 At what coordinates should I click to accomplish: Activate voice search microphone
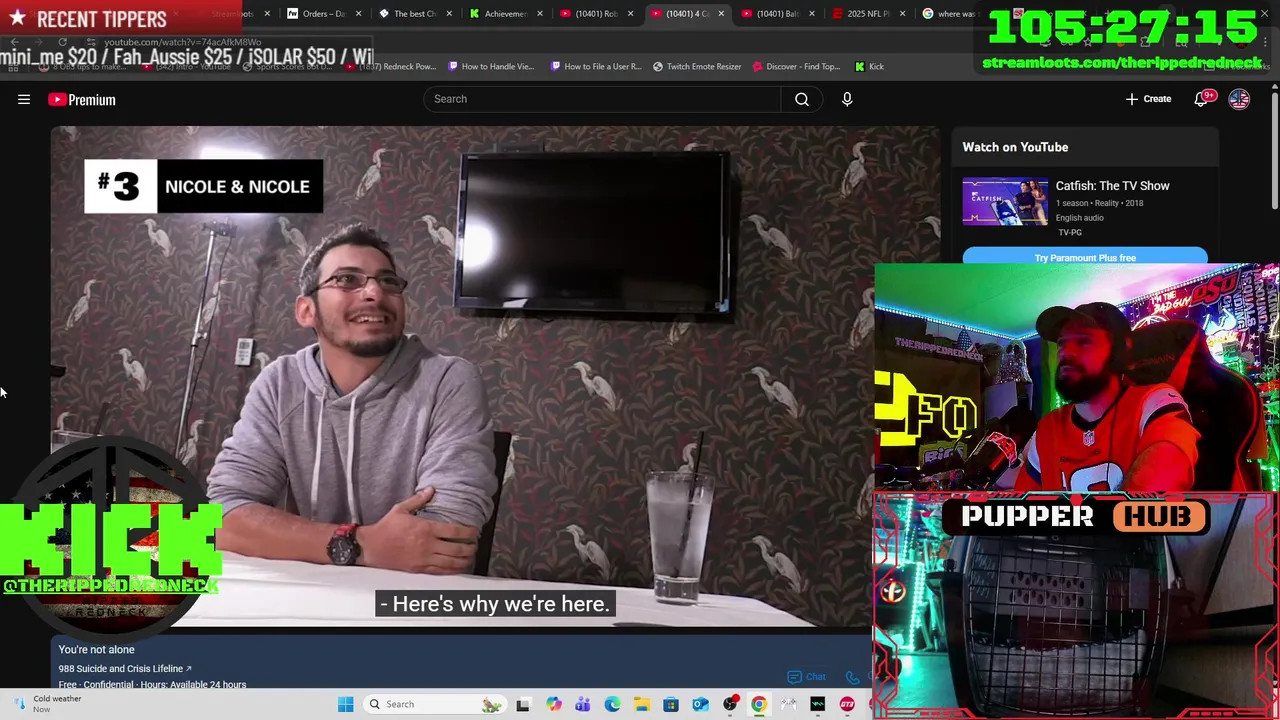847,99
